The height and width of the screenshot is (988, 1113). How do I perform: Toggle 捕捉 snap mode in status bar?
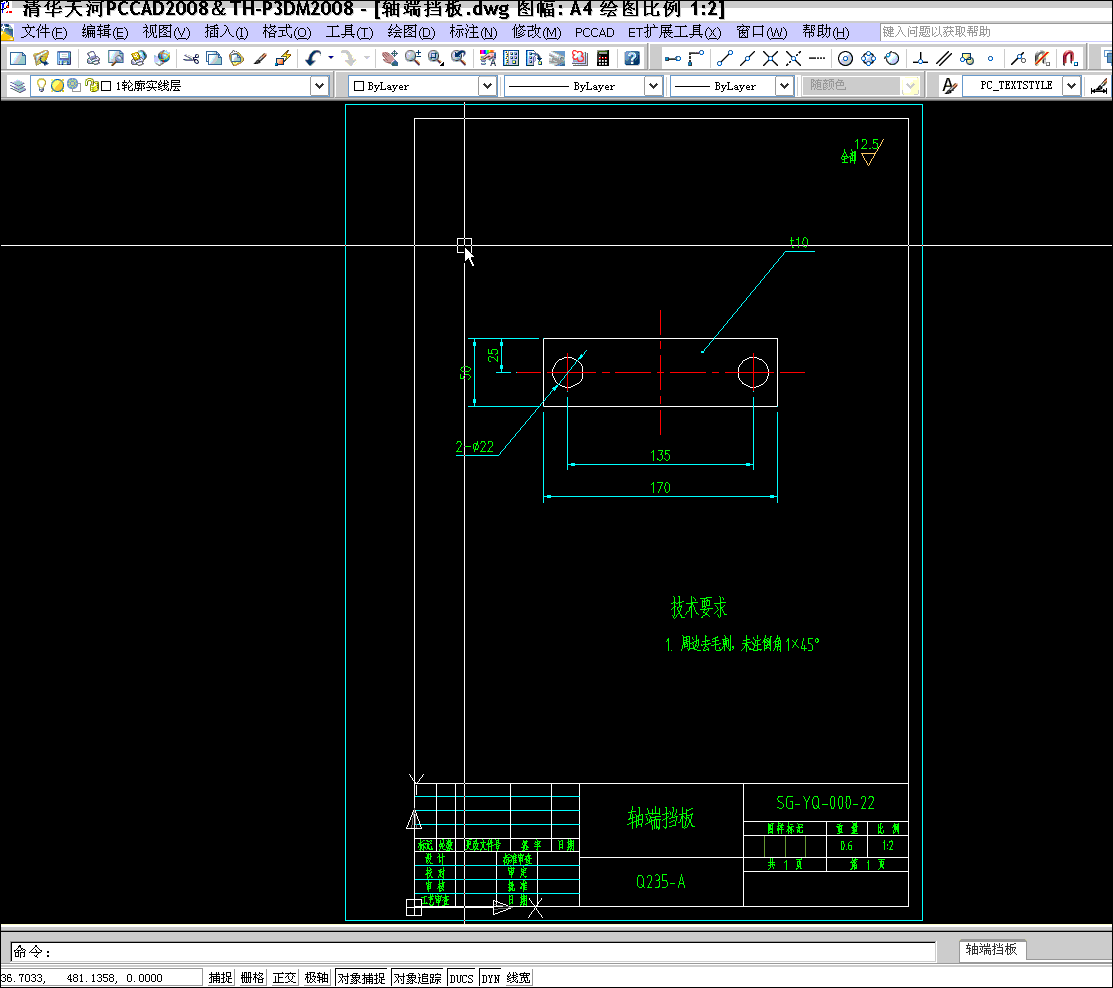click(x=220, y=977)
